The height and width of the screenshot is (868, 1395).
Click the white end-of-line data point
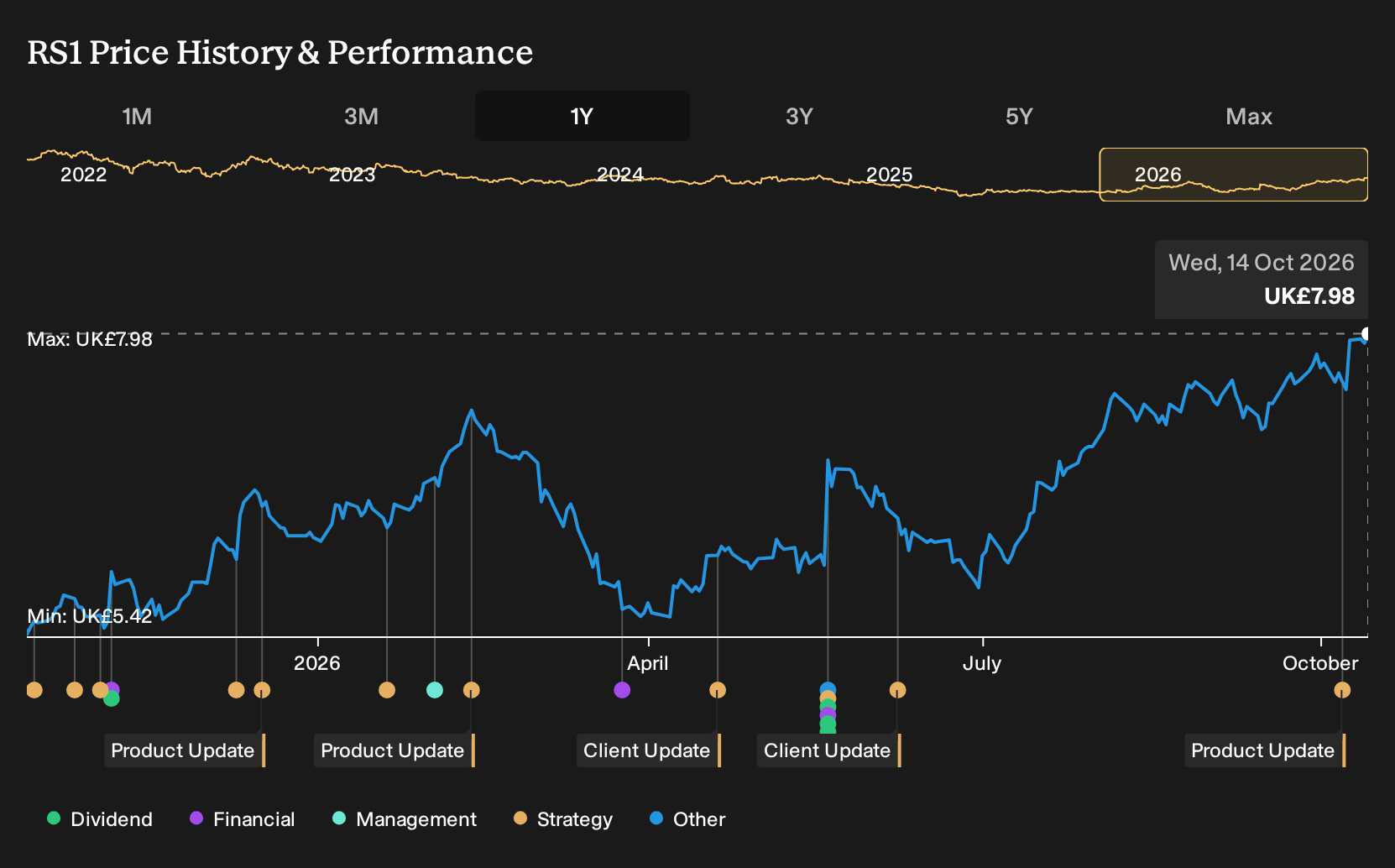(1367, 334)
